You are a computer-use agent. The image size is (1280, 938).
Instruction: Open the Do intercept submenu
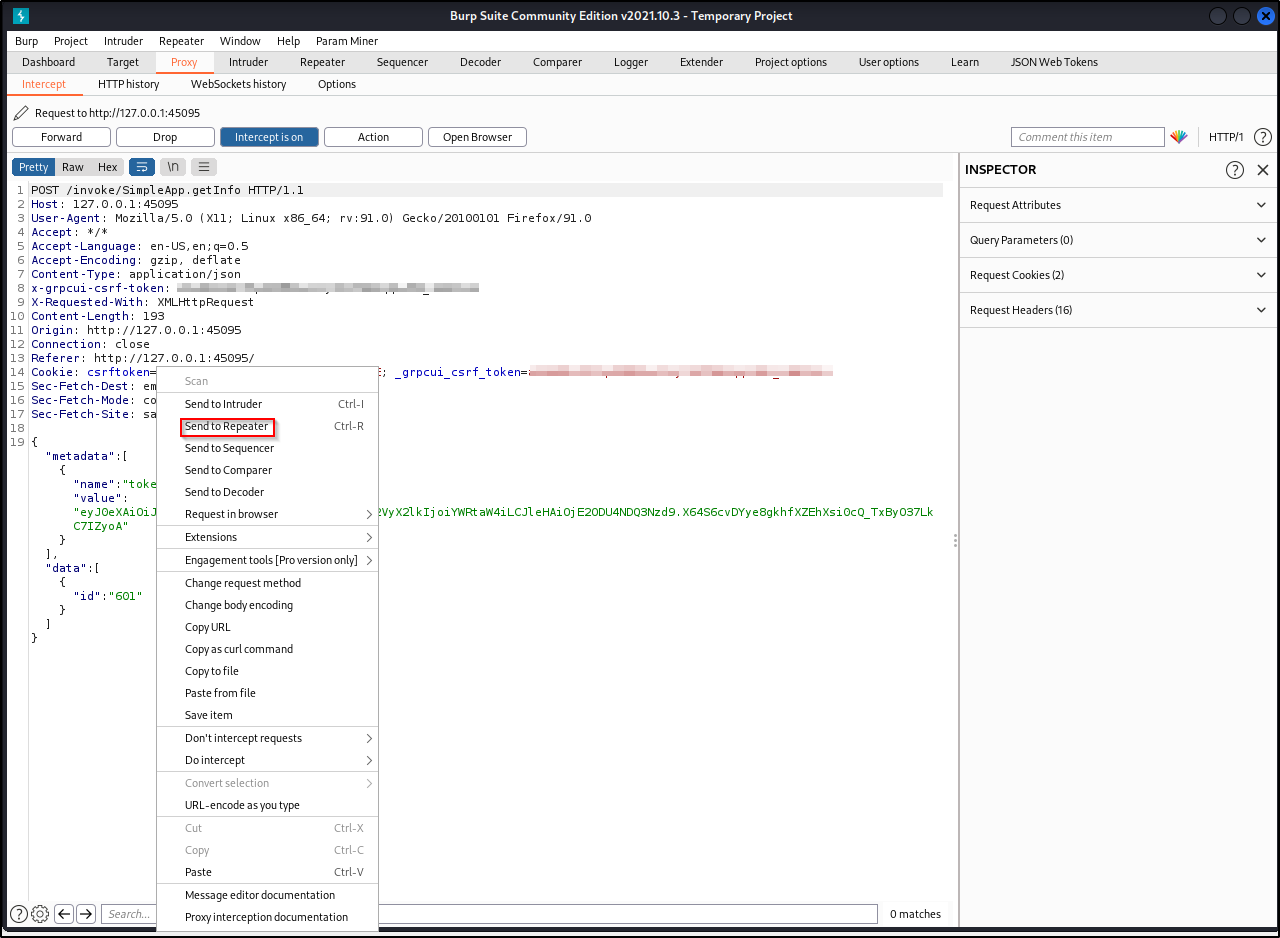click(x=267, y=760)
